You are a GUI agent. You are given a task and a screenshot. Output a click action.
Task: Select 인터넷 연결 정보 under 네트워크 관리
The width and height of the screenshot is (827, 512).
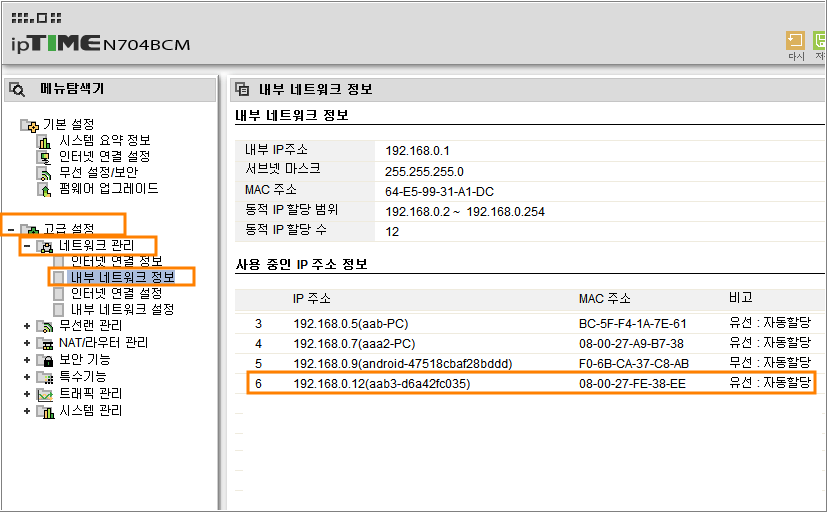tap(116, 261)
